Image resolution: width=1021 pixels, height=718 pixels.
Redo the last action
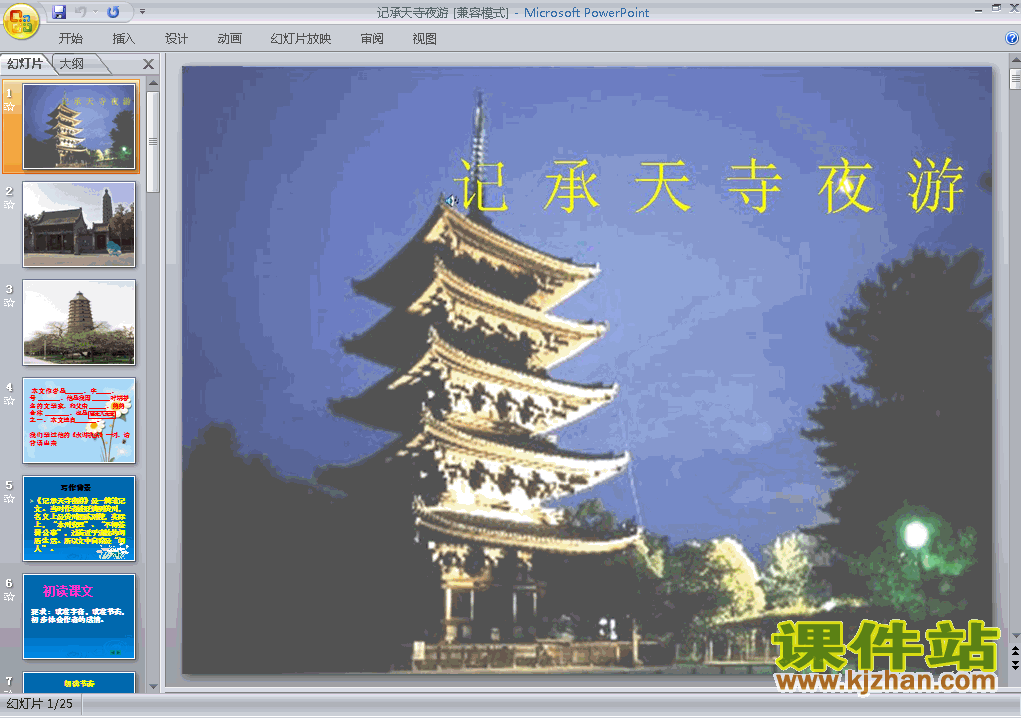click(113, 12)
